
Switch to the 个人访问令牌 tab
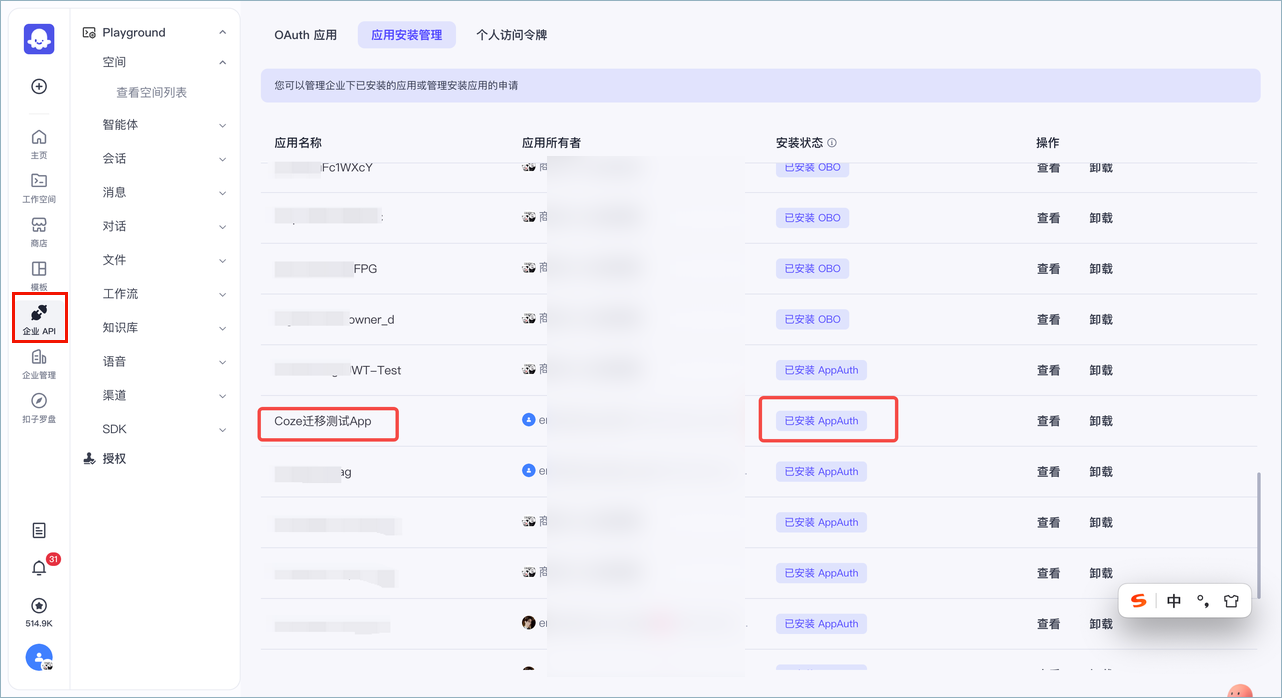[512, 35]
